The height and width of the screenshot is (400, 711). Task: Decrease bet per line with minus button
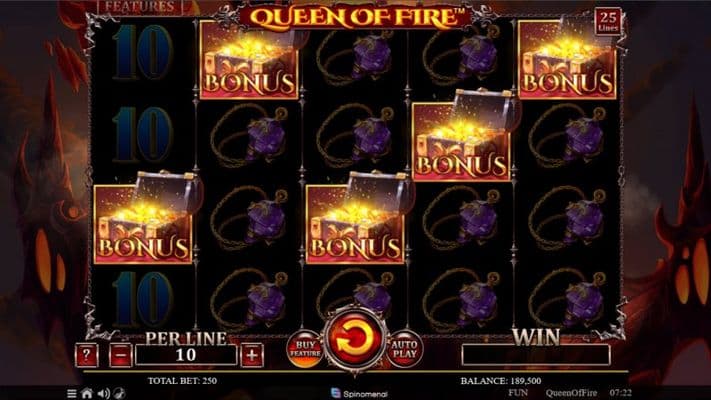pyautogui.click(x=121, y=355)
